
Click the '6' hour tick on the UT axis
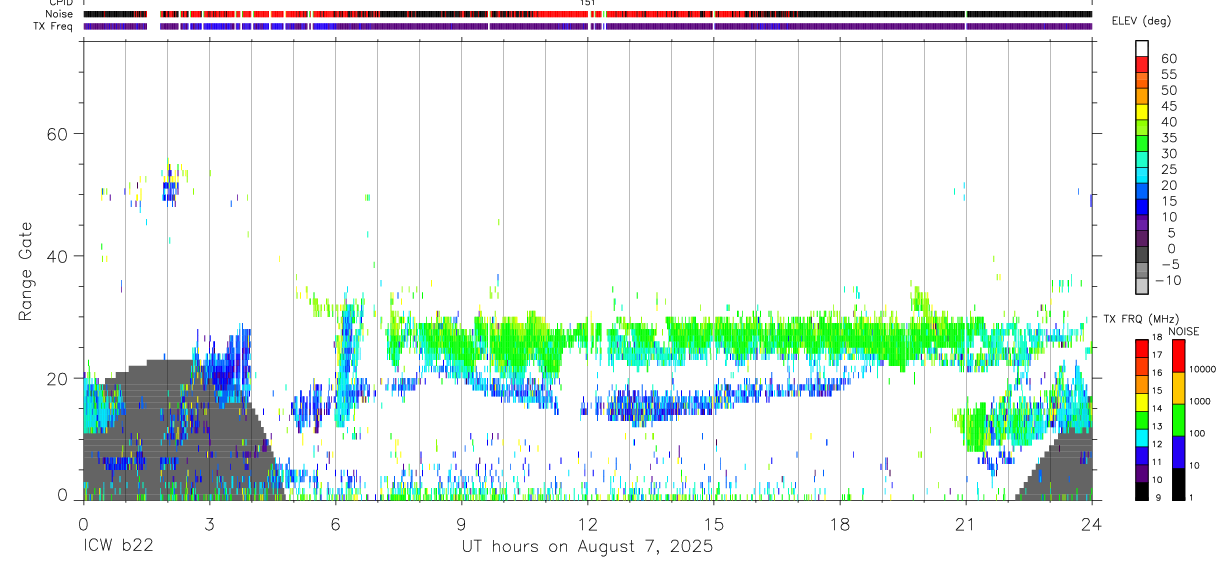(x=335, y=523)
